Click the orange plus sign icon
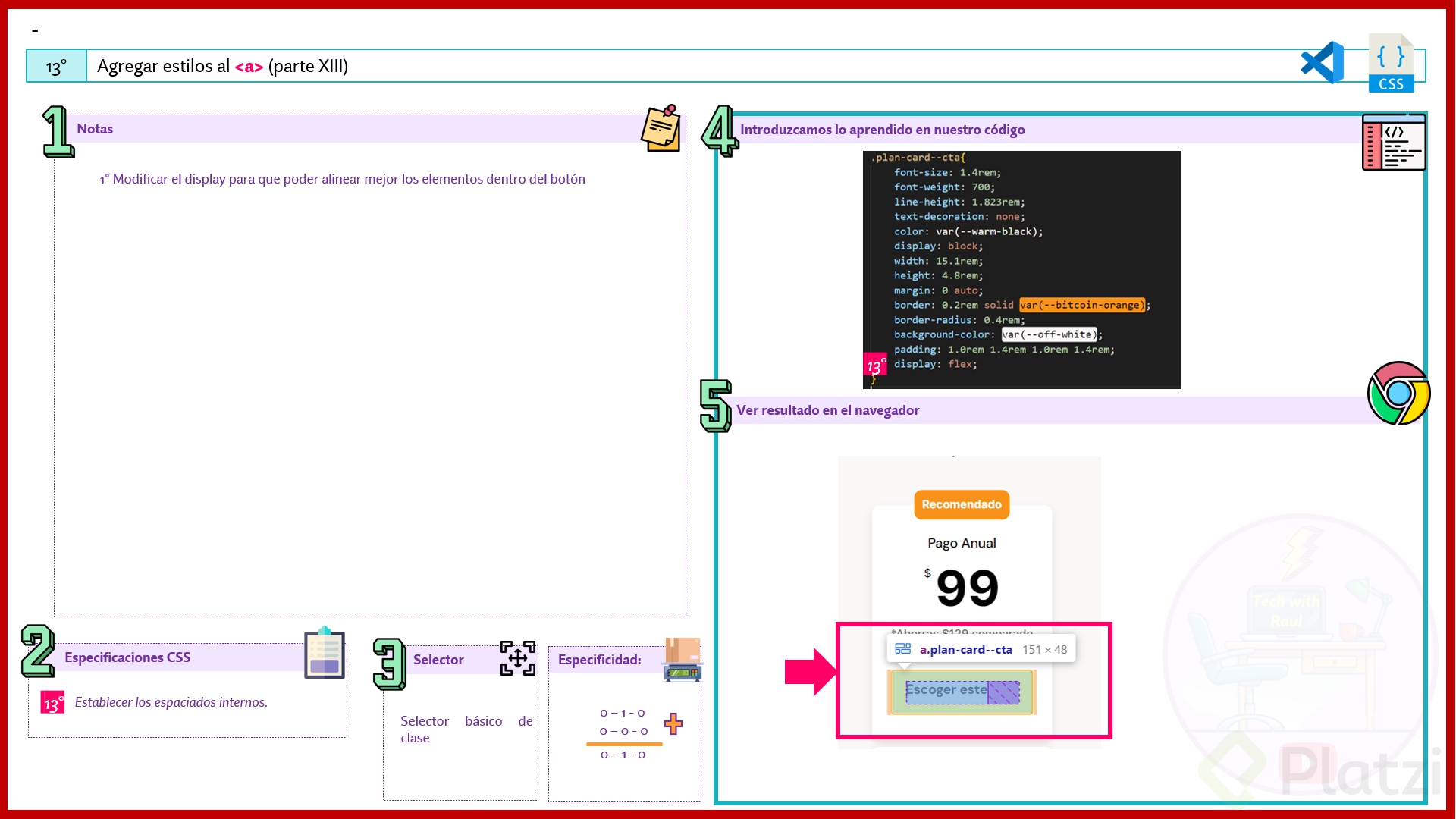 coord(673,723)
